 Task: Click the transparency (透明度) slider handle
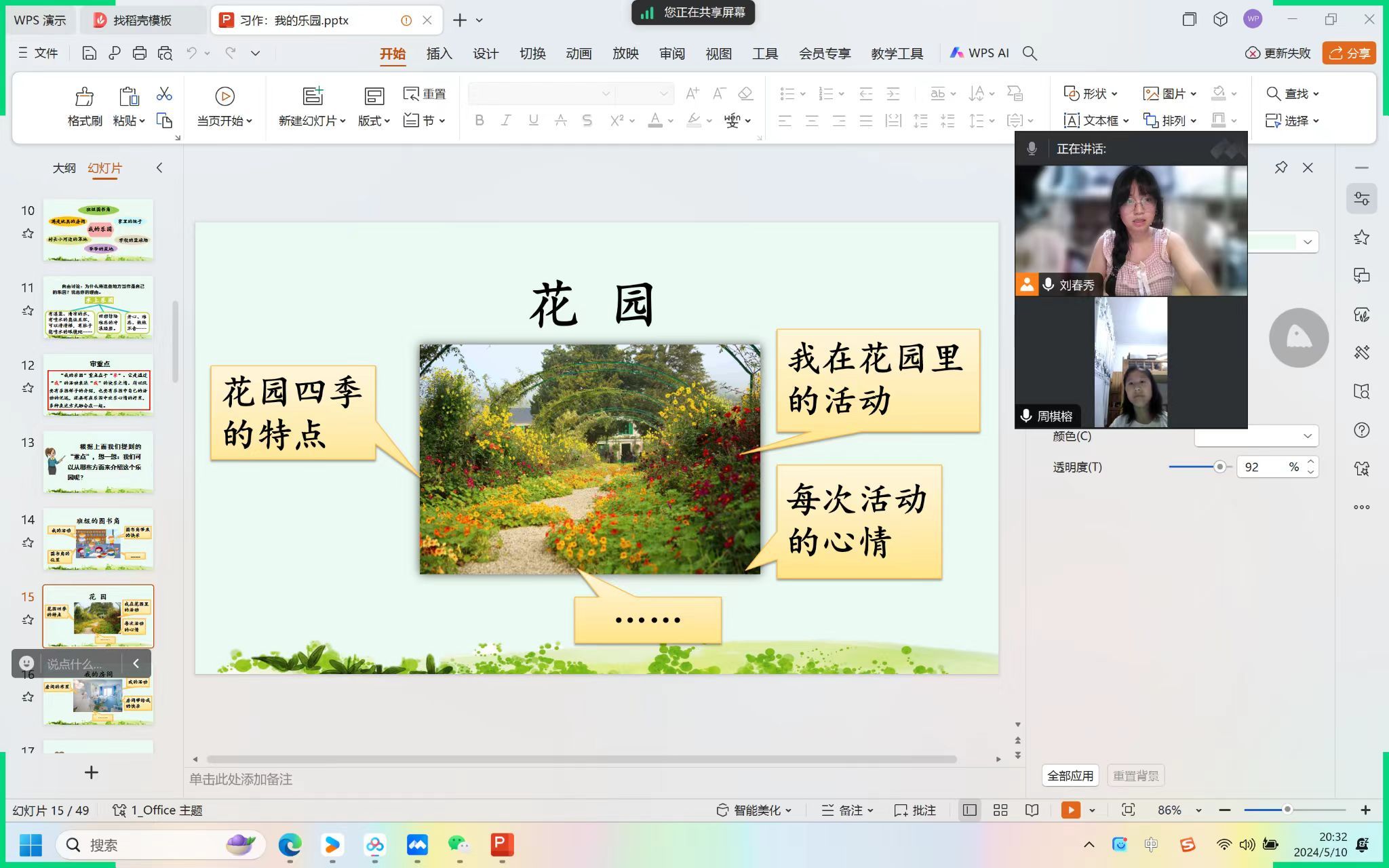(x=1219, y=467)
